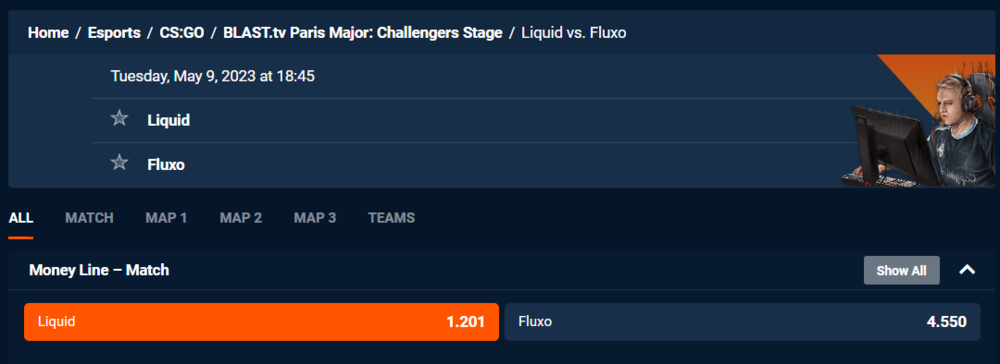The height and width of the screenshot is (364, 1000).
Task: Open the TEAMS tab
Action: [392, 218]
